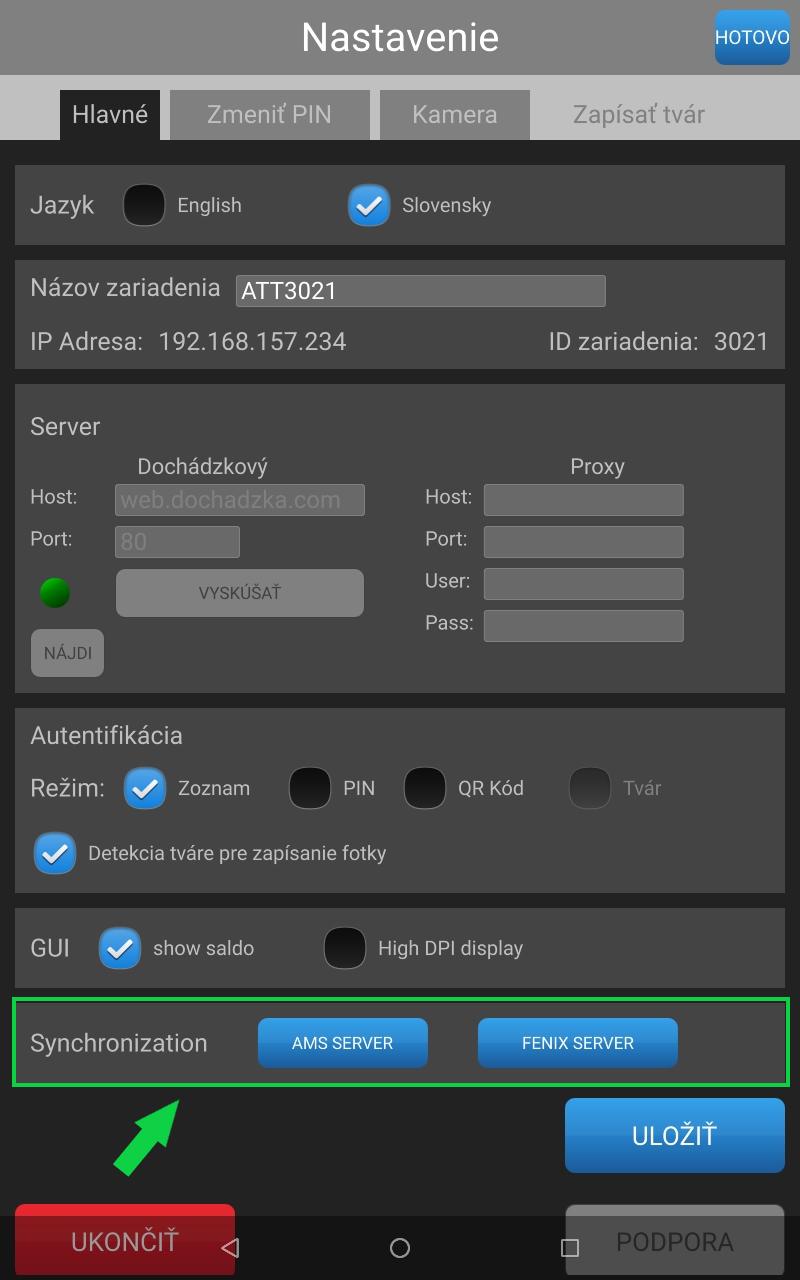
Task: Focus the Proxy Host field
Action: pyautogui.click(x=584, y=500)
